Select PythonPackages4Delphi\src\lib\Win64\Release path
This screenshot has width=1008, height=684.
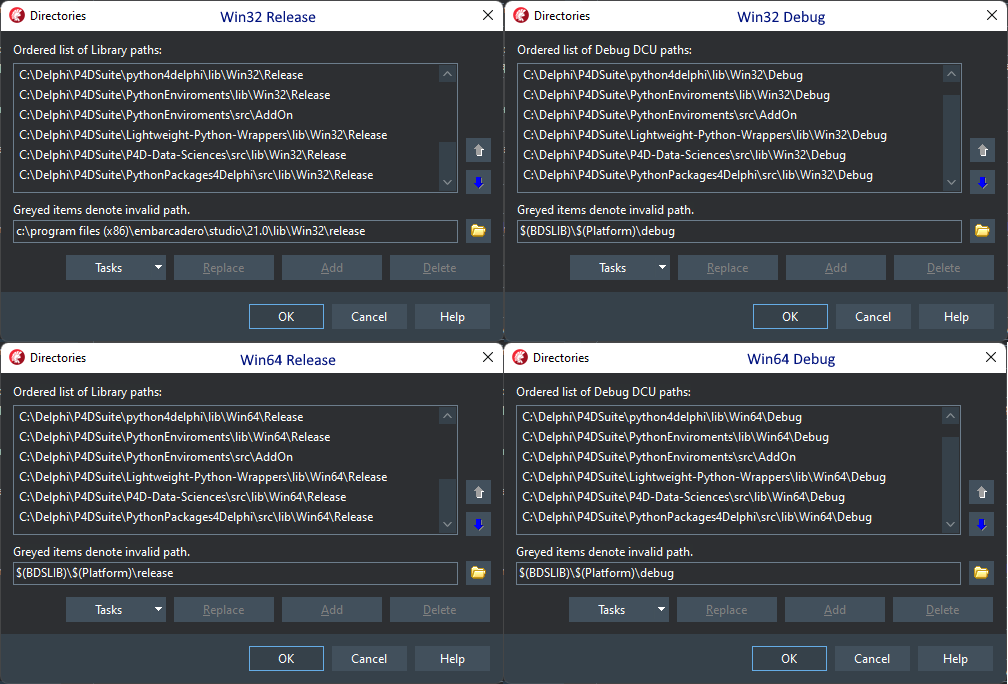[226, 516]
